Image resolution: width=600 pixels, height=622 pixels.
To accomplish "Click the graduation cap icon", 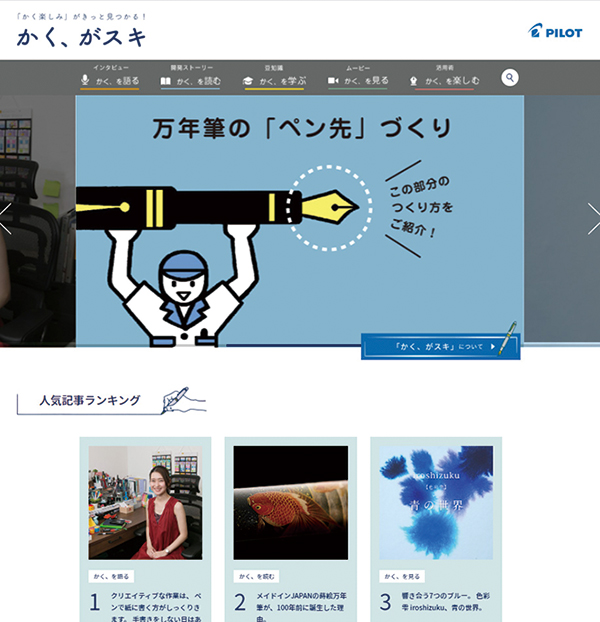I will click(x=248, y=80).
